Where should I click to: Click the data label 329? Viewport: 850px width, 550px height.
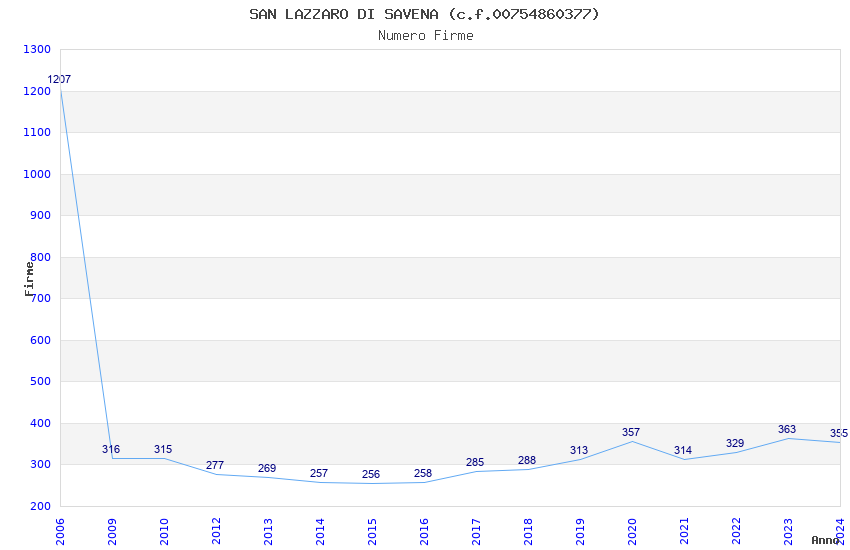[x=735, y=443]
